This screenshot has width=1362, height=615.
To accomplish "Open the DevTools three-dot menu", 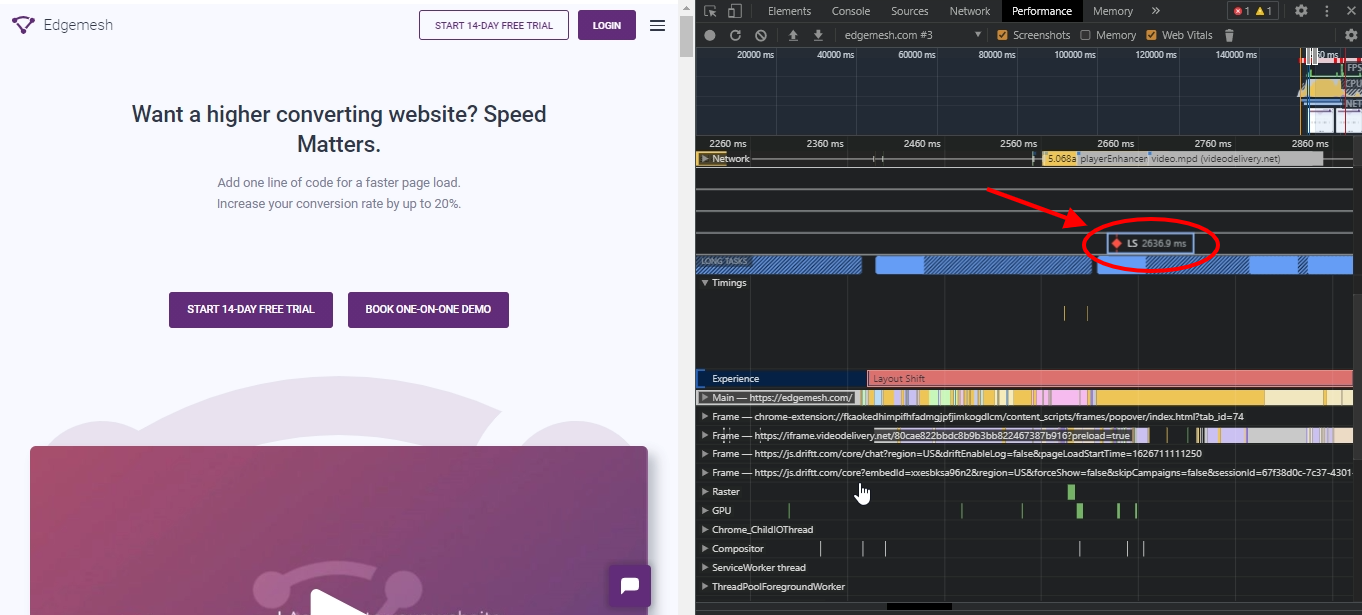I will tap(1326, 11).
